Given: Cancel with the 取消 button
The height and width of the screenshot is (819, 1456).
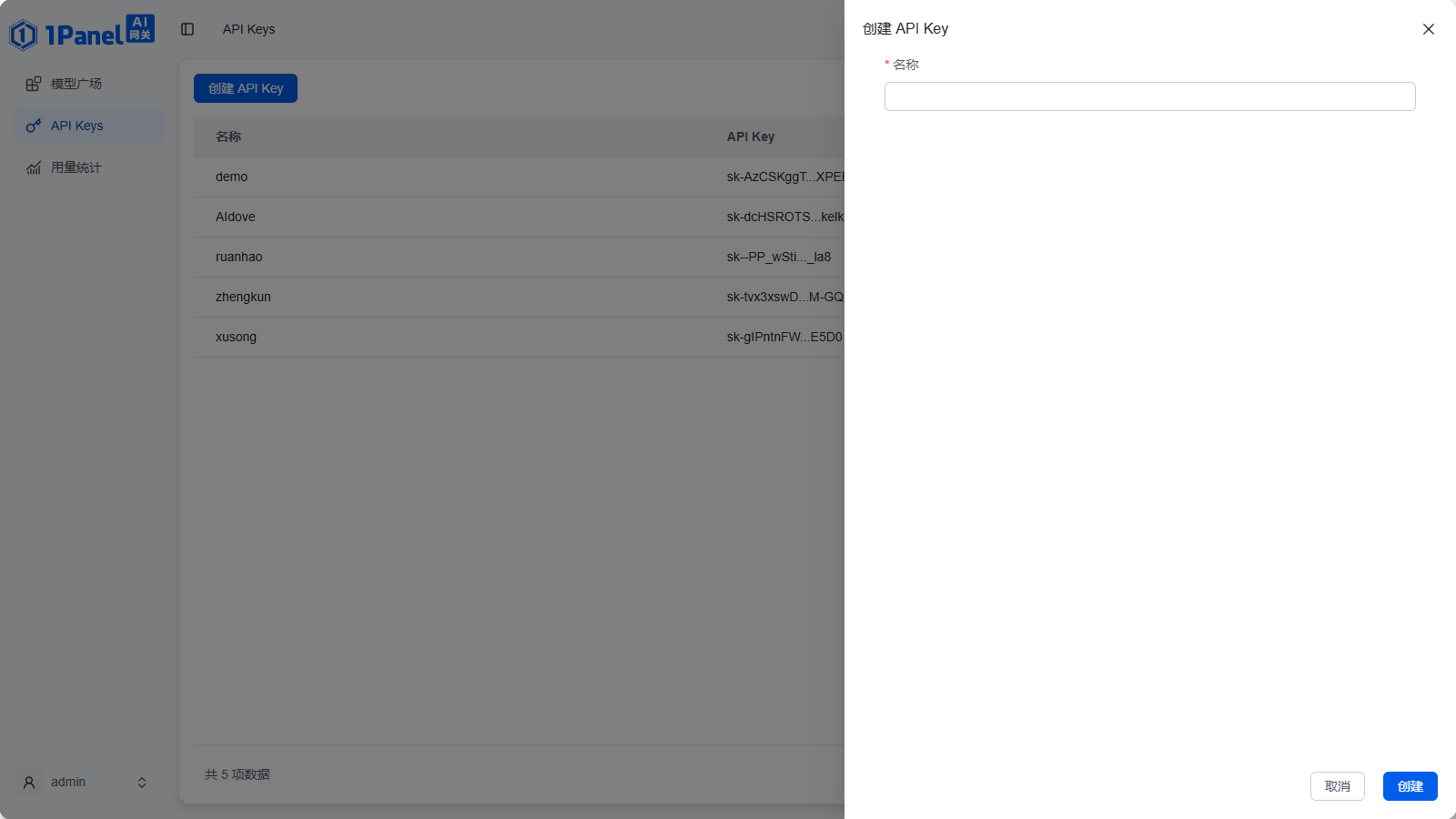Looking at the screenshot, I should coord(1337,786).
